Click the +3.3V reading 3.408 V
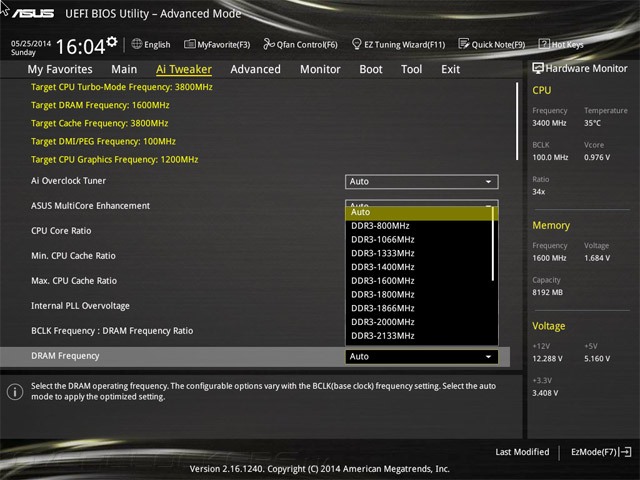640x480 pixels. point(545,393)
